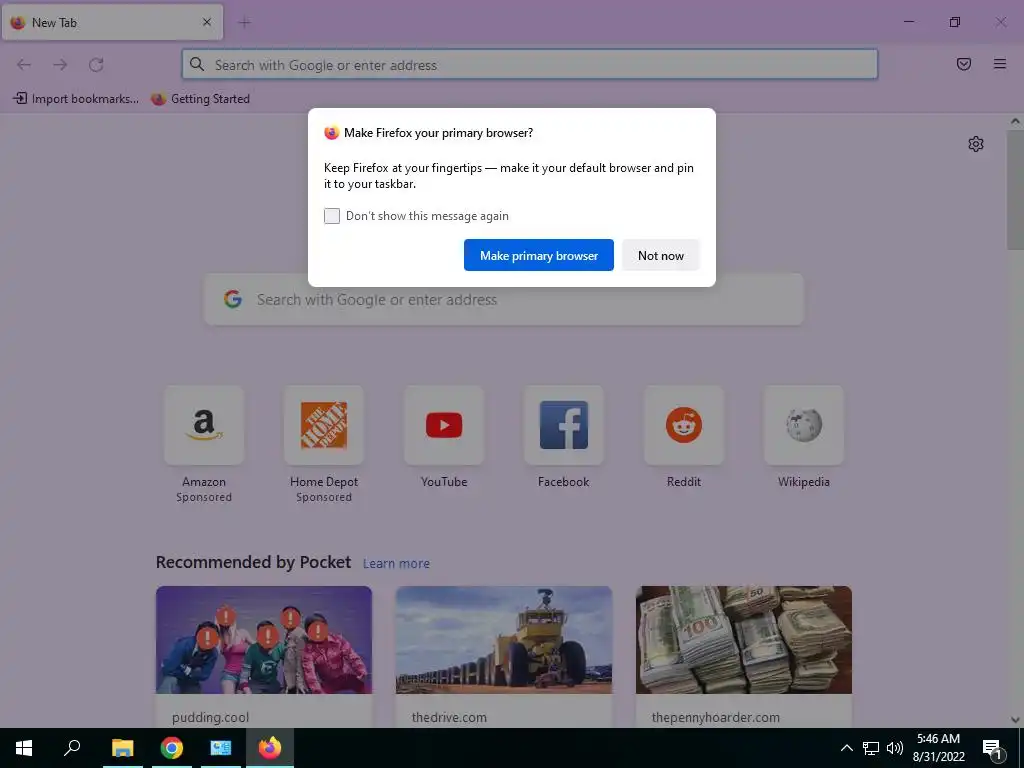Image resolution: width=1024 pixels, height=768 pixels.
Task: Open thepennyhoarder.com story thumbnail
Action: click(x=744, y=640)
